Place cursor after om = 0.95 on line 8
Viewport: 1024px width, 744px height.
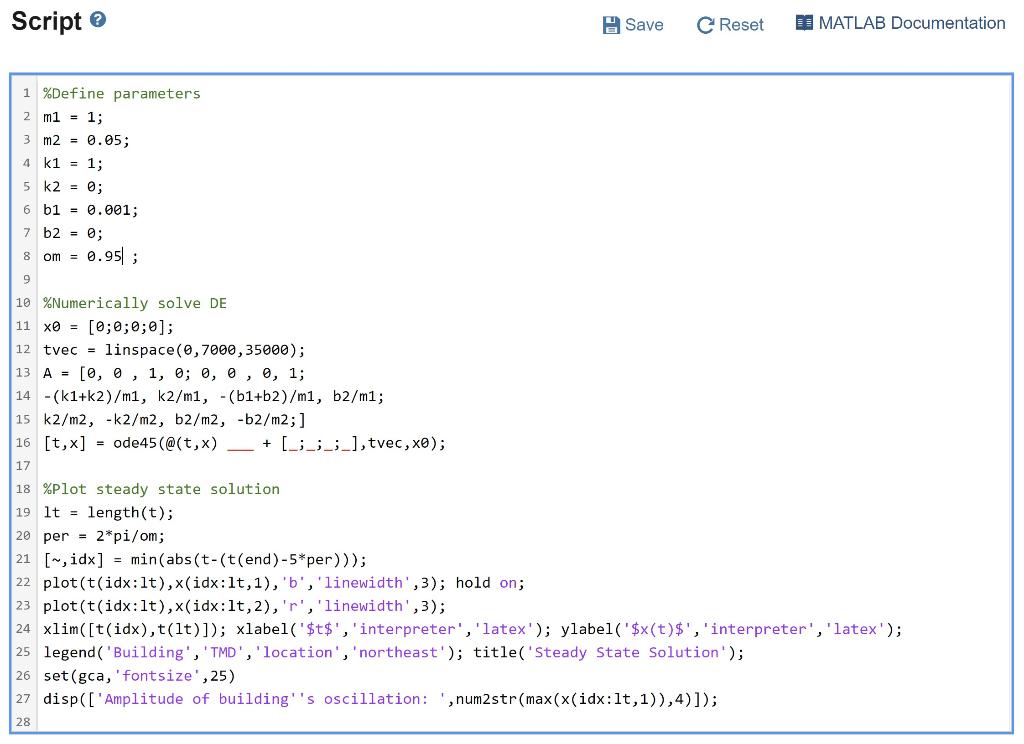122,256
